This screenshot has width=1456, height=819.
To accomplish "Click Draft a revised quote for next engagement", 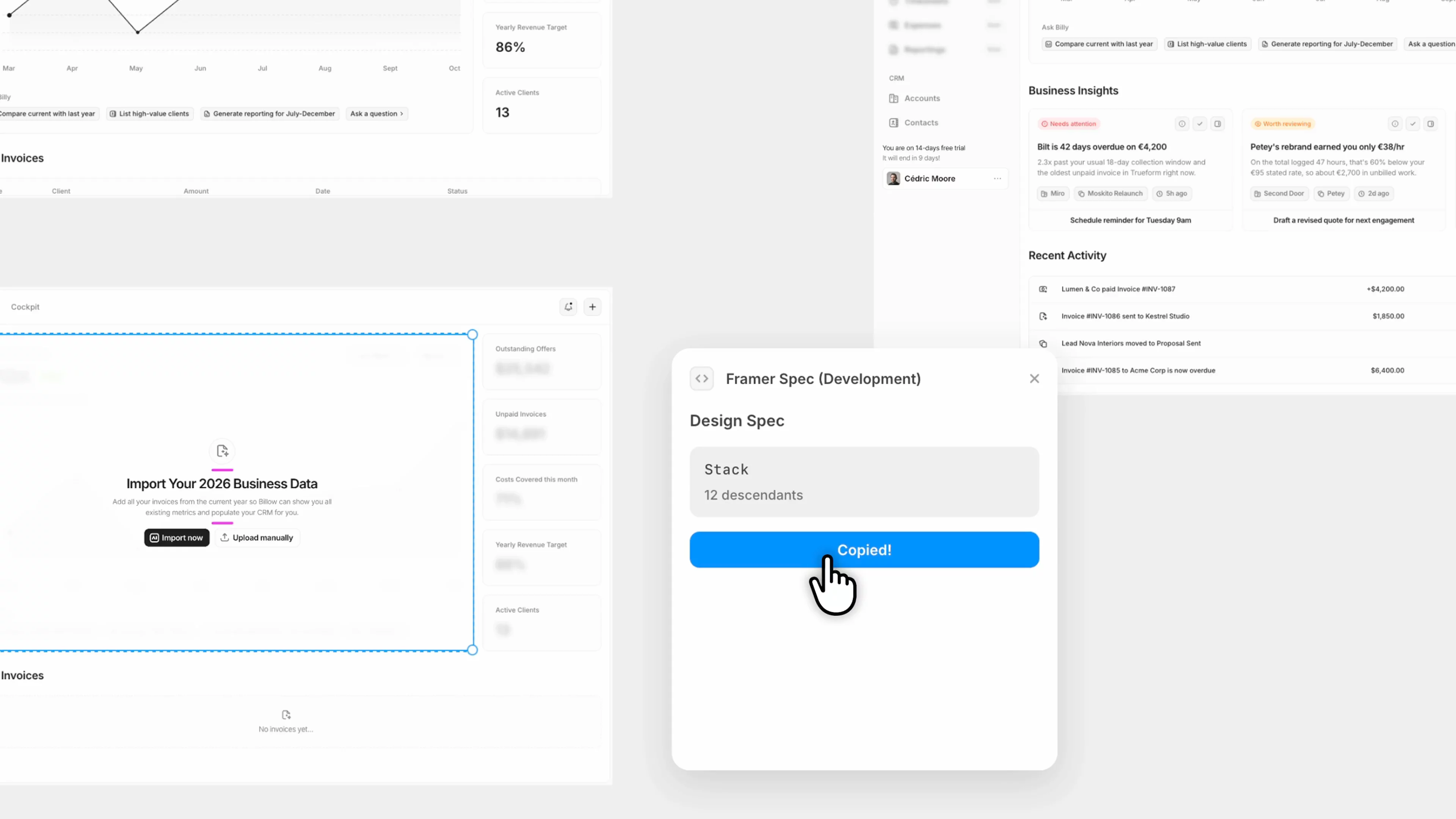I will pyautogui.click(x=1343, y=220).
